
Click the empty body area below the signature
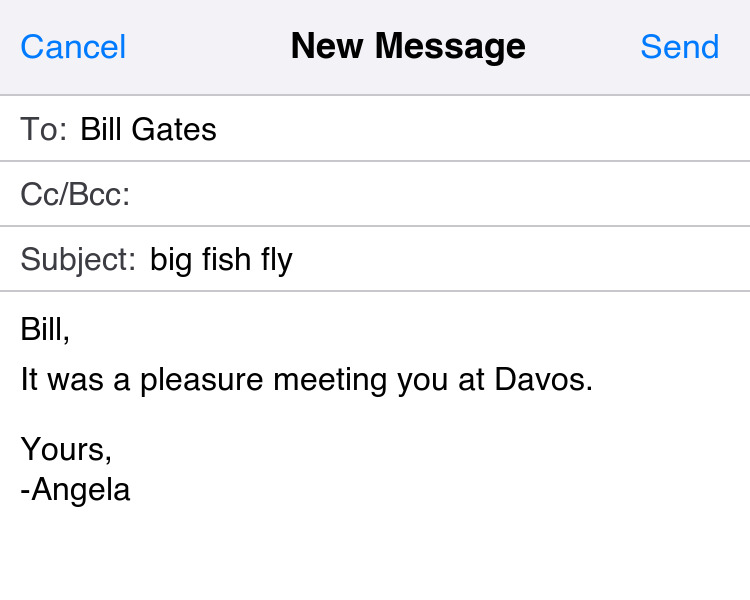click(375, 555)
